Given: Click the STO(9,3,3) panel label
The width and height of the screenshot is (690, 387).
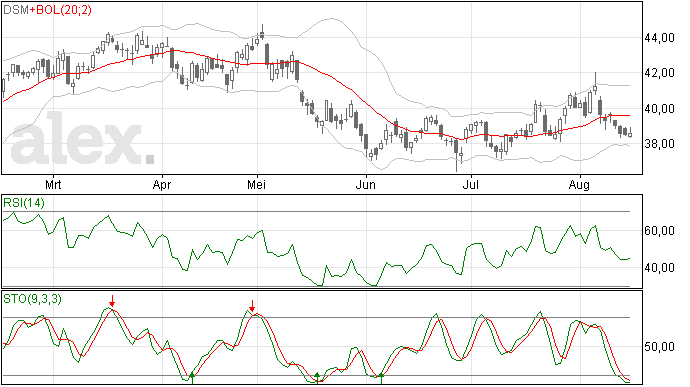Looking at the screenshot, I should 32,299.
